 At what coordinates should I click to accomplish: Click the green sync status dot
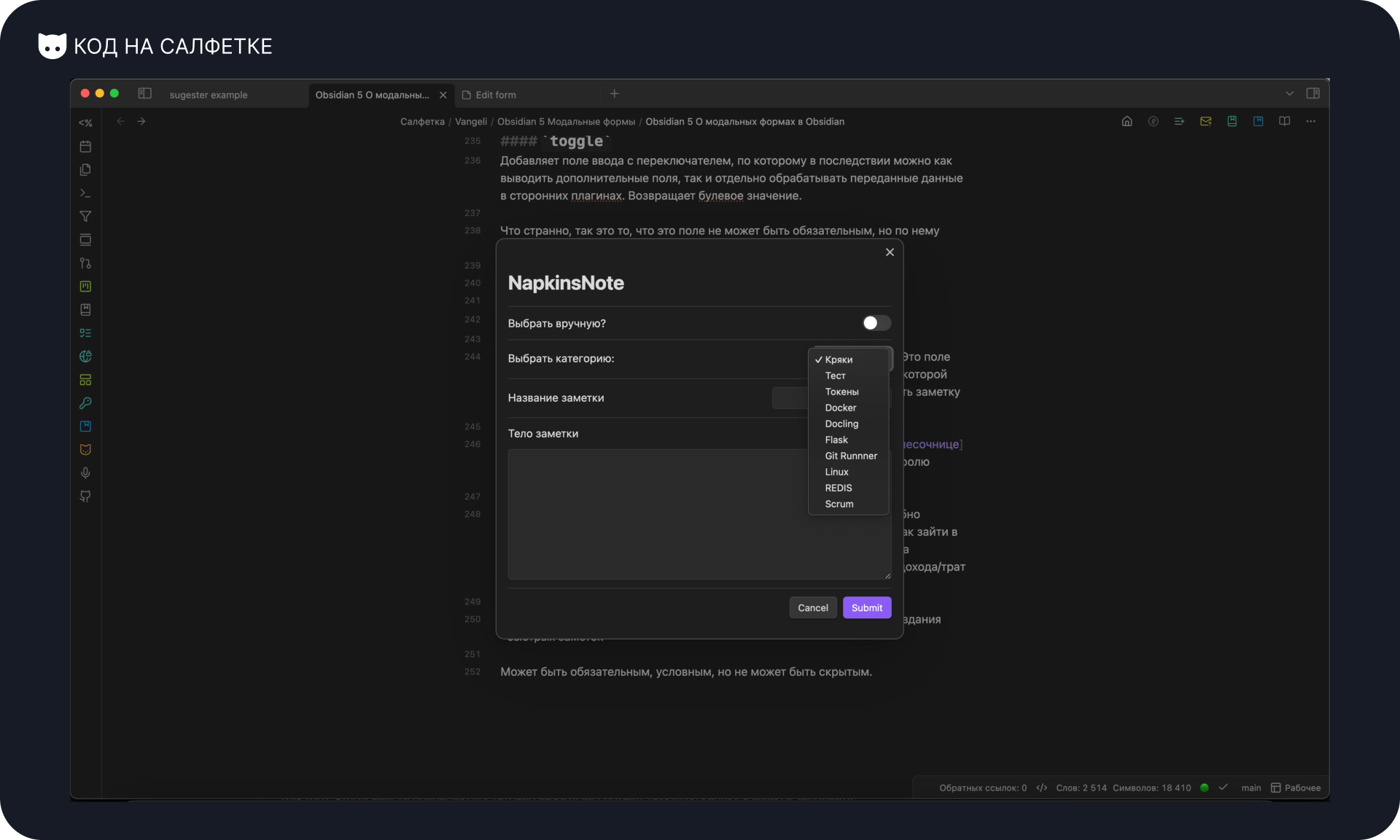[x=1205, y=787]
